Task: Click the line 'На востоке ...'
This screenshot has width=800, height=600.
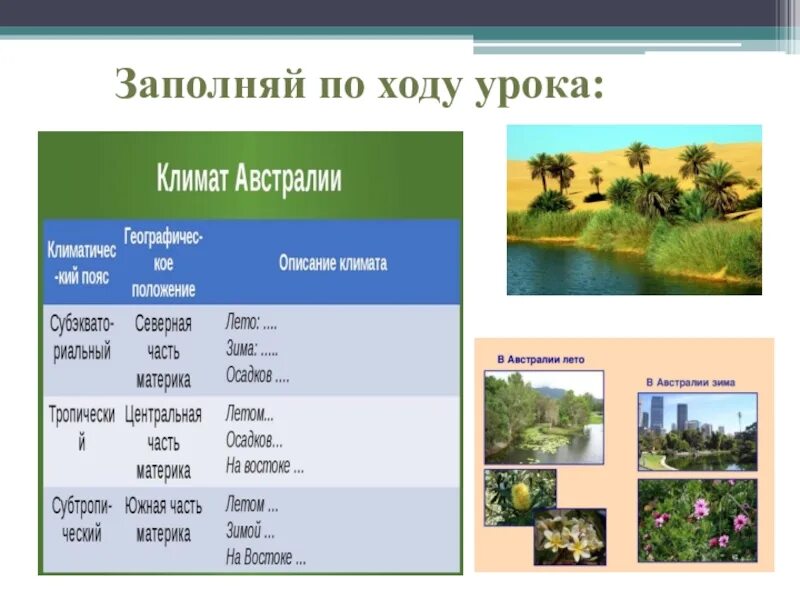Action: (265, 466)
